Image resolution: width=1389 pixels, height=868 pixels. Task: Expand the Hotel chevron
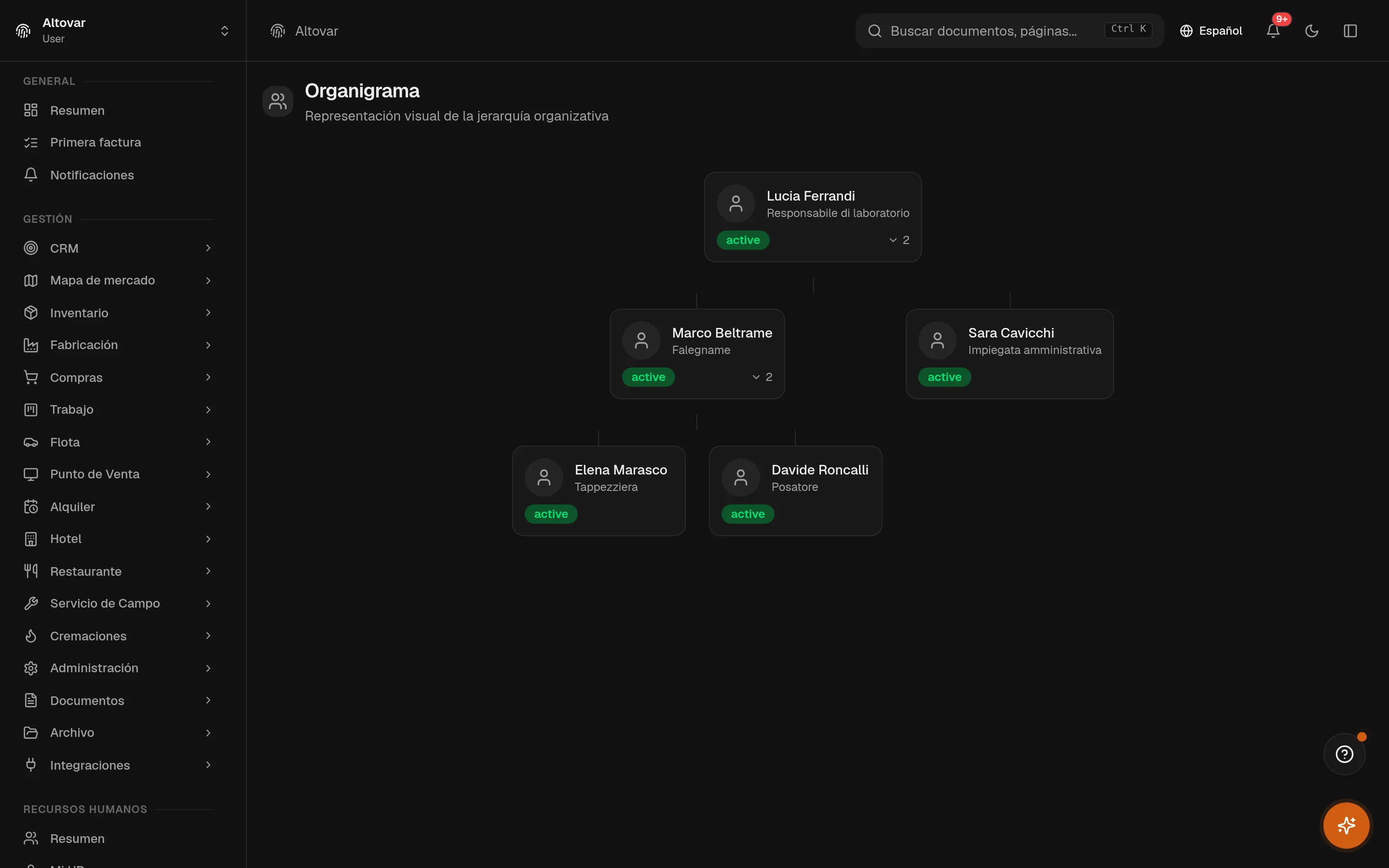[208, 539]
